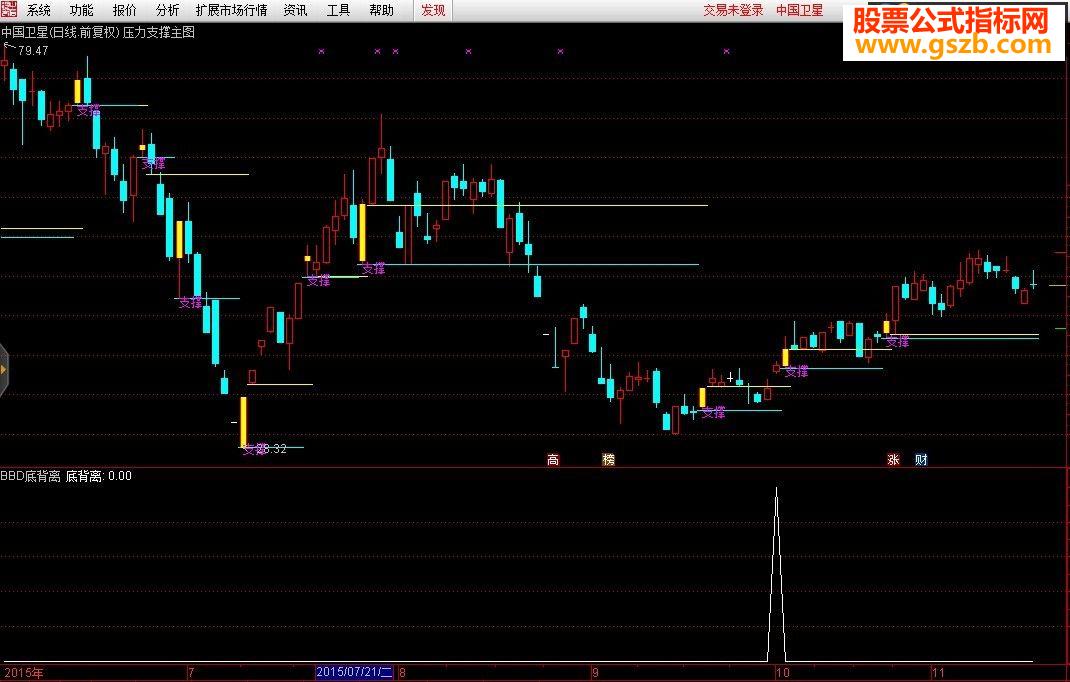Click the 高 info marker
This screenshot has height=682, width=1070.
point(553,459)
